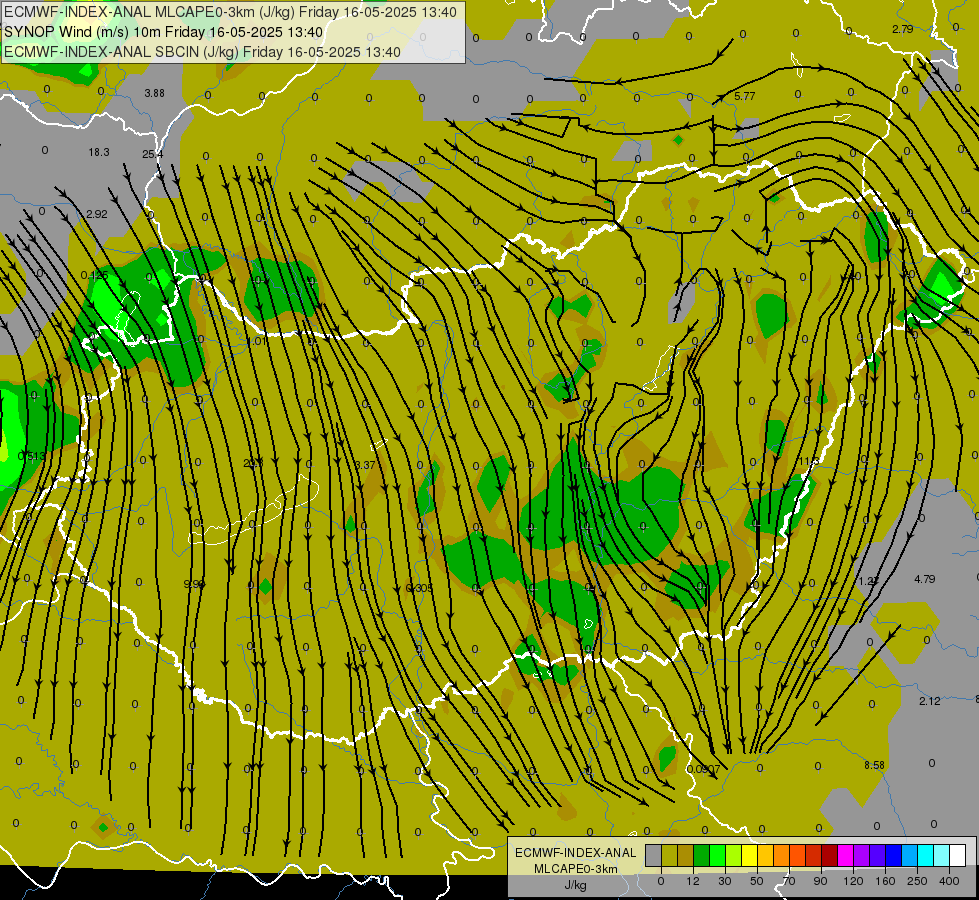This screenshot has height=900, width=979.
Task: Click the legend tick value 250
Action: tap(917, 881)
